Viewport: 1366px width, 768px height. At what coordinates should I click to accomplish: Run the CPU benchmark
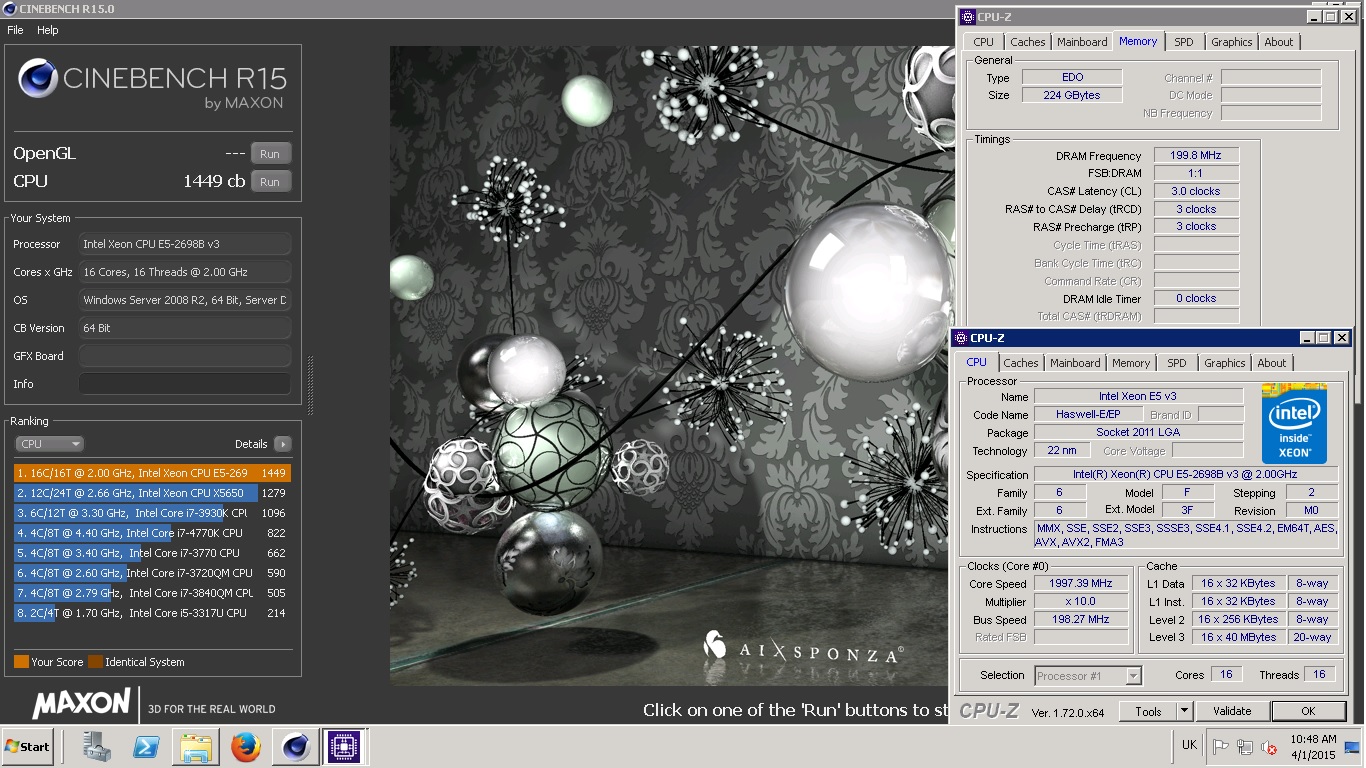270,182
